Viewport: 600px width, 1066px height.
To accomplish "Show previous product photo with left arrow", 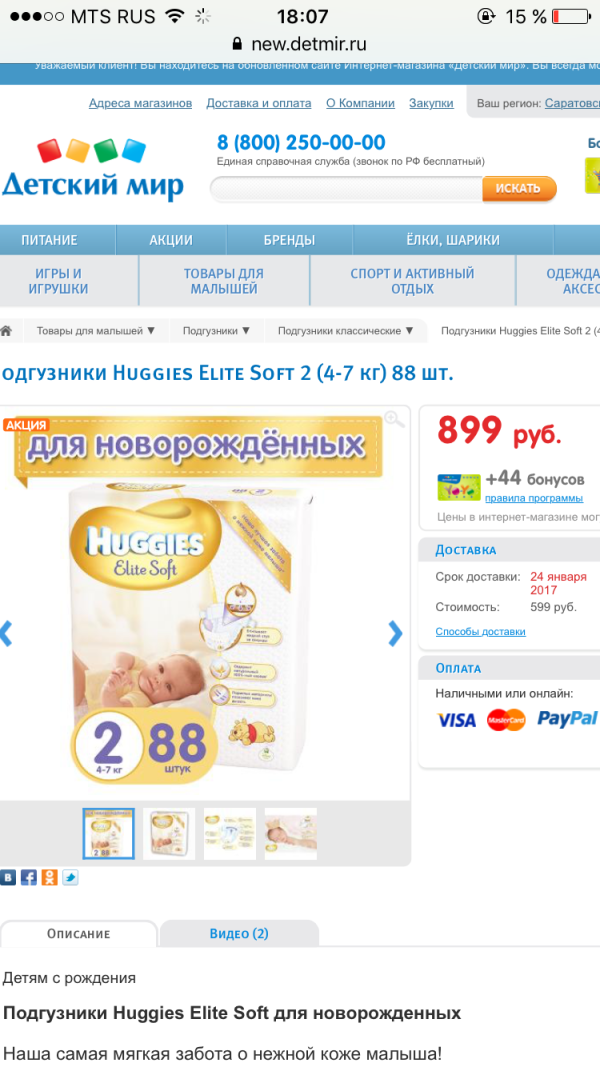I will 6,633.
